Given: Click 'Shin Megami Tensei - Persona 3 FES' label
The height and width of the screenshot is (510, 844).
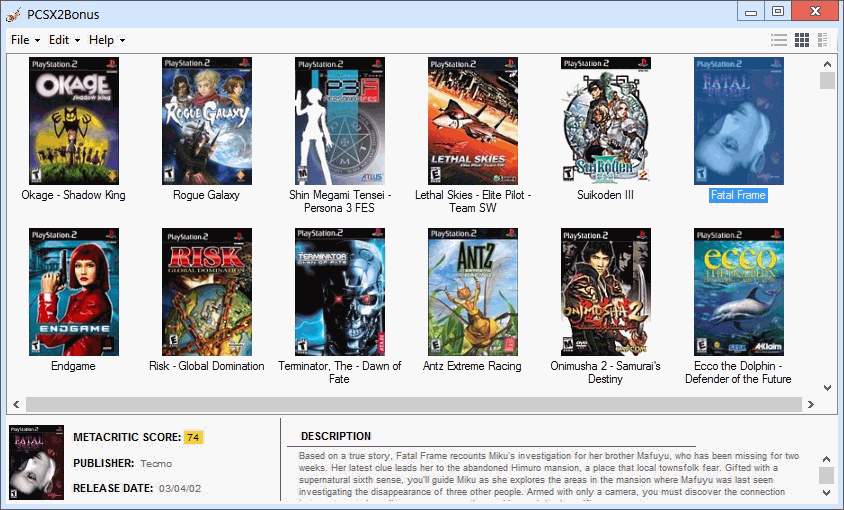Looking at the screenshot, I should point(340,201).
